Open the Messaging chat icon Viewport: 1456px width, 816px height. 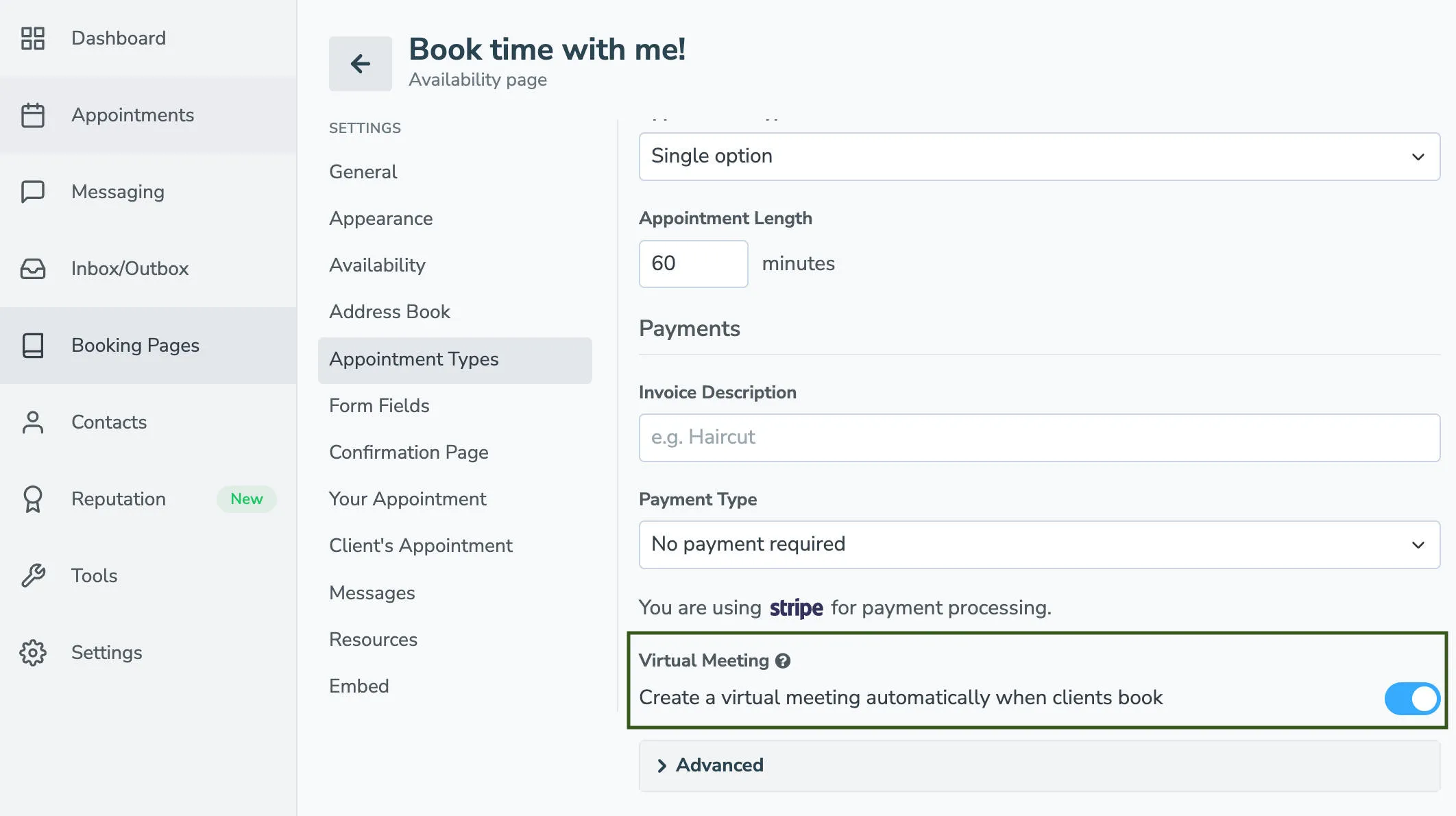point(33,192)
